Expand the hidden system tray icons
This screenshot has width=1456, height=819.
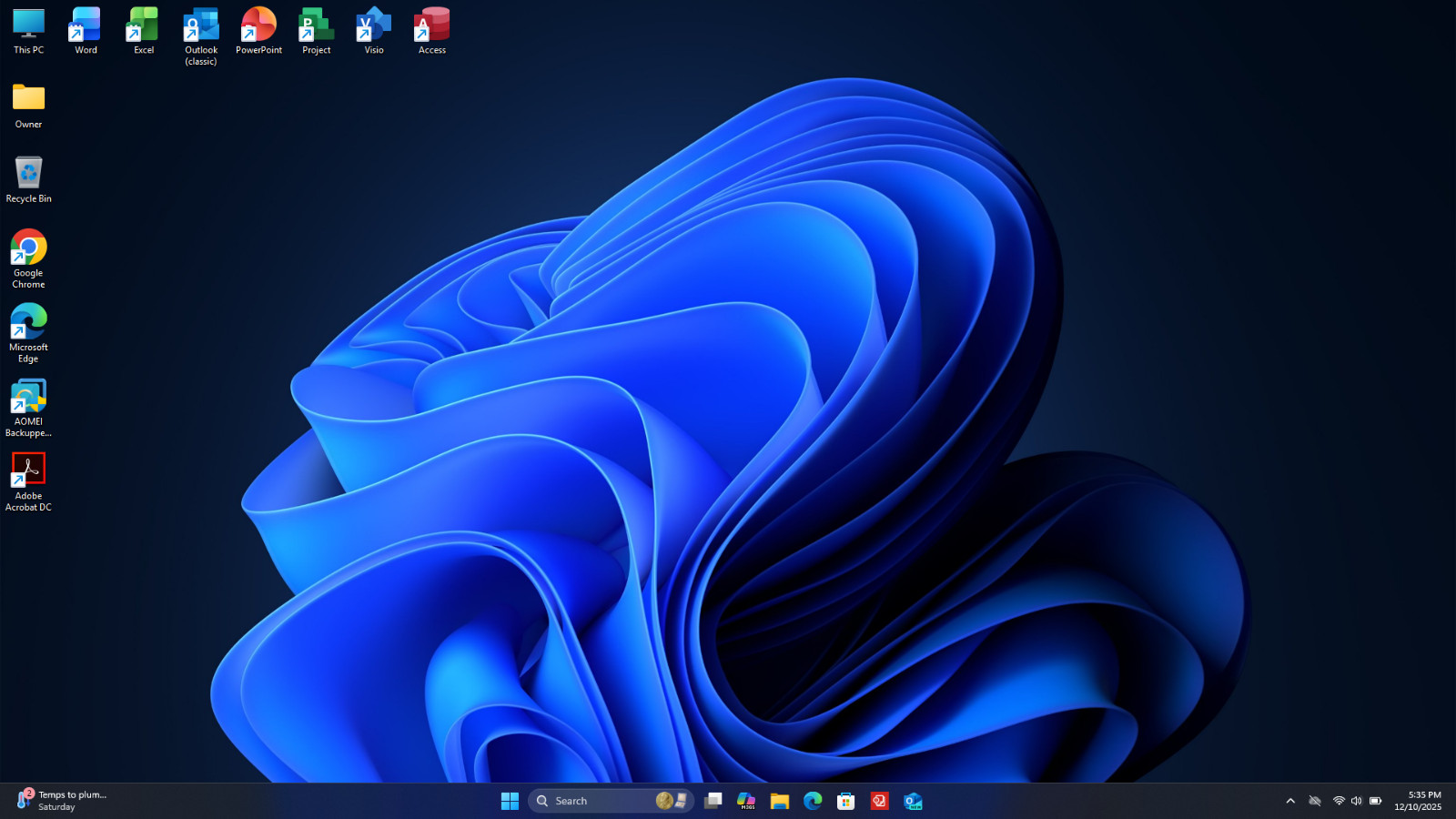click(1290, 801)
